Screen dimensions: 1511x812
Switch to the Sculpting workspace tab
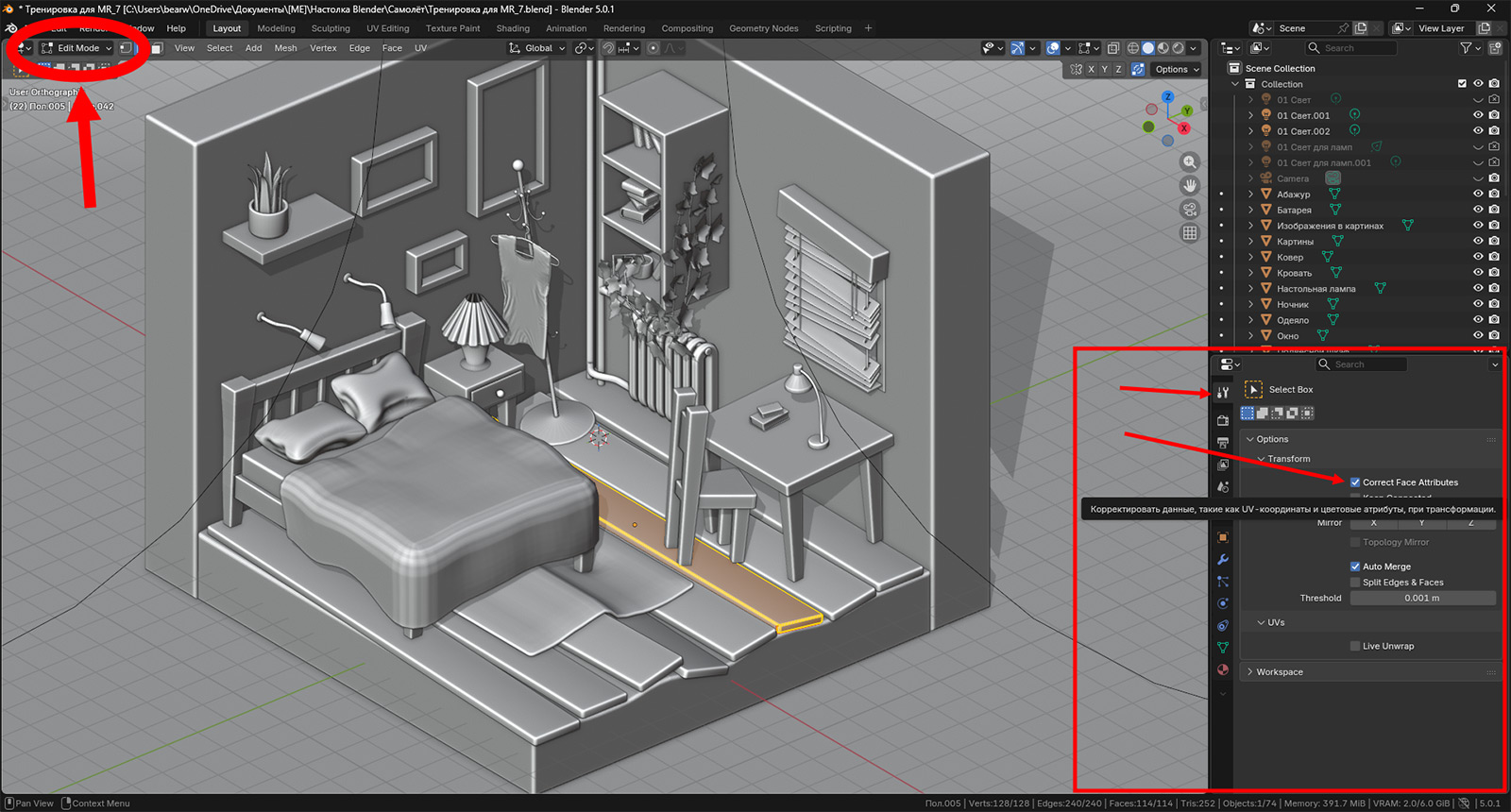tap(331, 28)
